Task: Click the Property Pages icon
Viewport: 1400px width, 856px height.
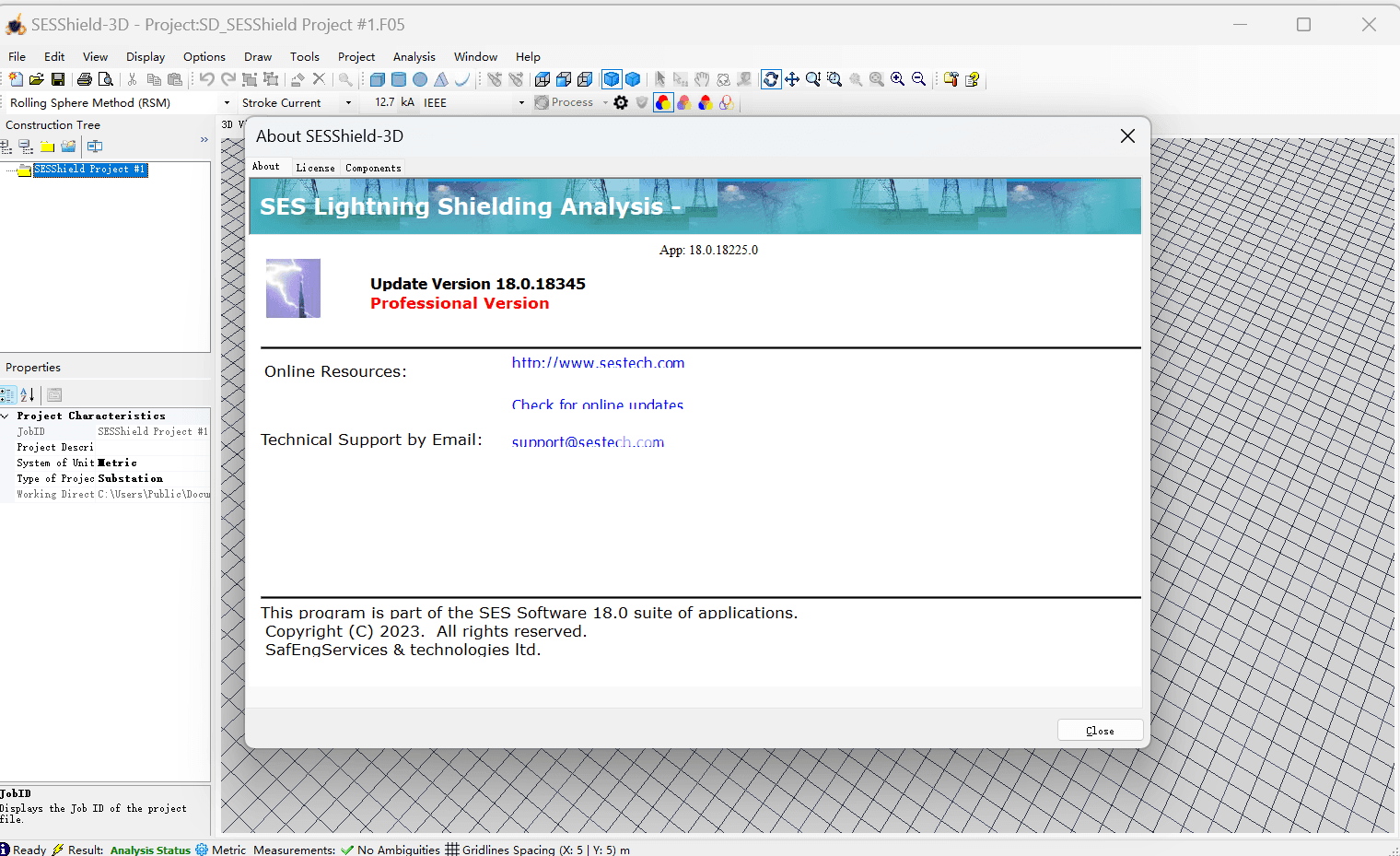Action: pyautogui.click(x=54, y=394)
